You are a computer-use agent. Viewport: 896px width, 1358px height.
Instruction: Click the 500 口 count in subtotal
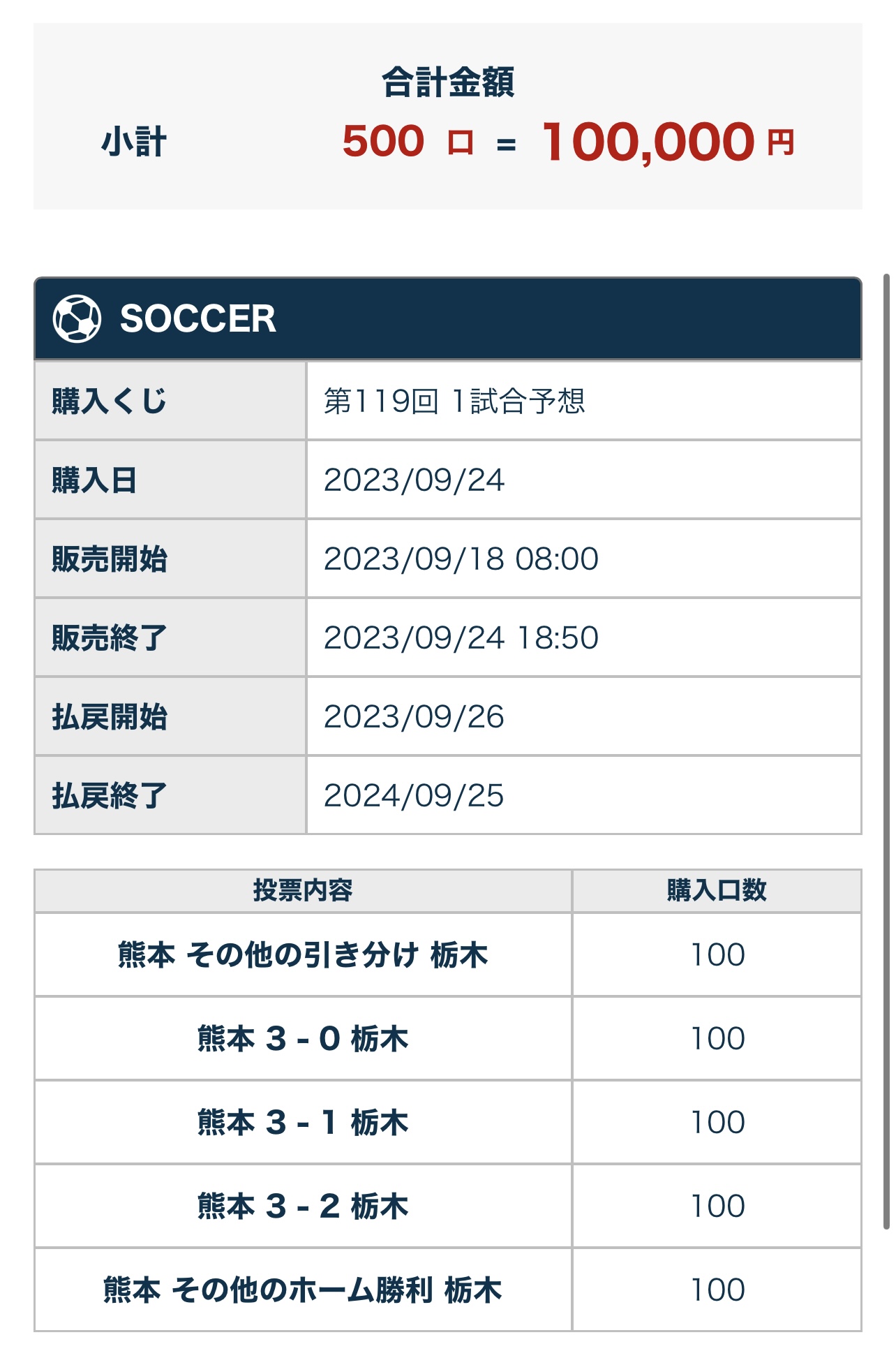[408, 142]
